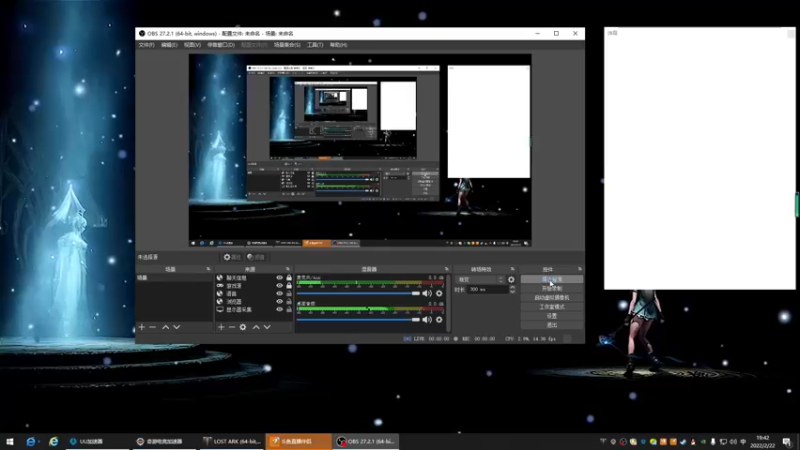Open the 帮助(H) menu
Viewport: 800px width, 450px height.
point(338,45)
